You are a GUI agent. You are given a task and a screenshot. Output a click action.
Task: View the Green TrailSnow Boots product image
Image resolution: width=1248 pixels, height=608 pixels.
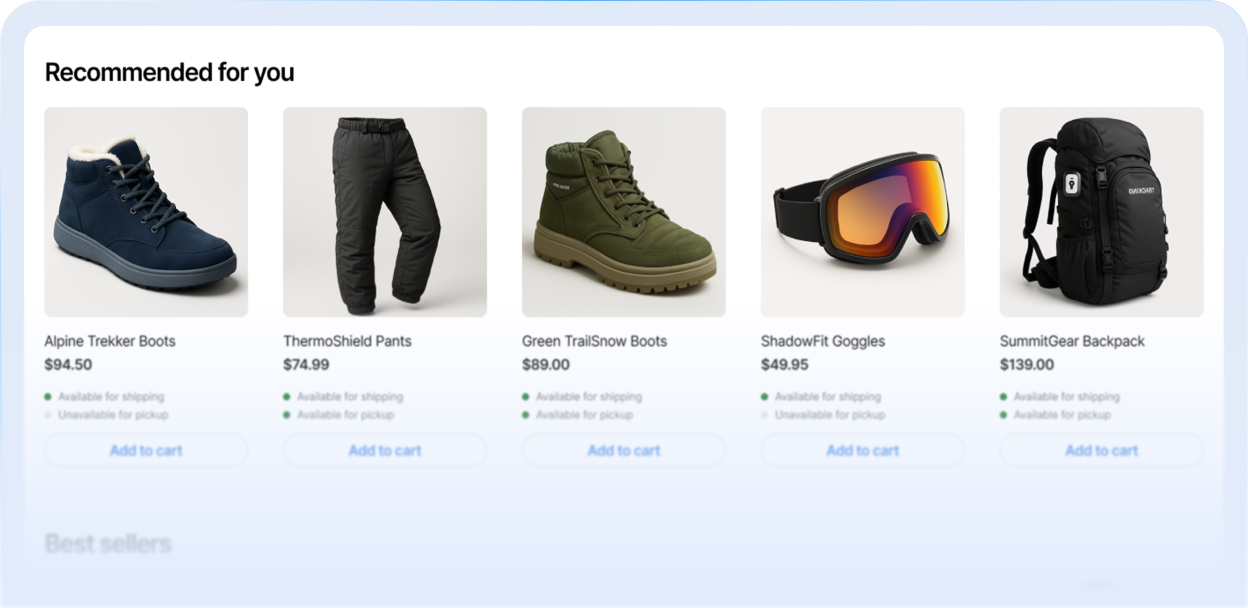(x=624, y=212)
